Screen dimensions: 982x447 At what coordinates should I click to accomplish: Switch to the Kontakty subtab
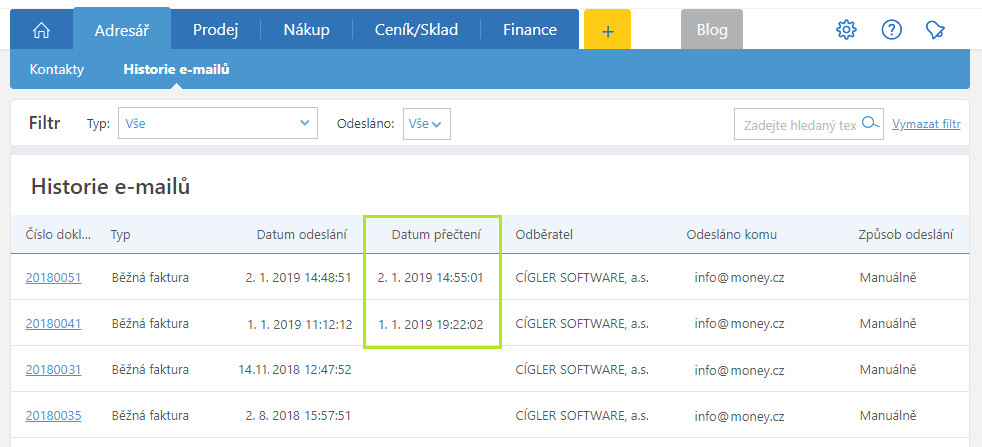pos(56,69)
